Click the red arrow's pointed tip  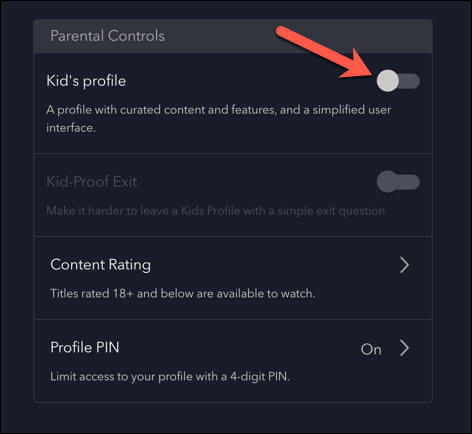click(x=374, y=74)
